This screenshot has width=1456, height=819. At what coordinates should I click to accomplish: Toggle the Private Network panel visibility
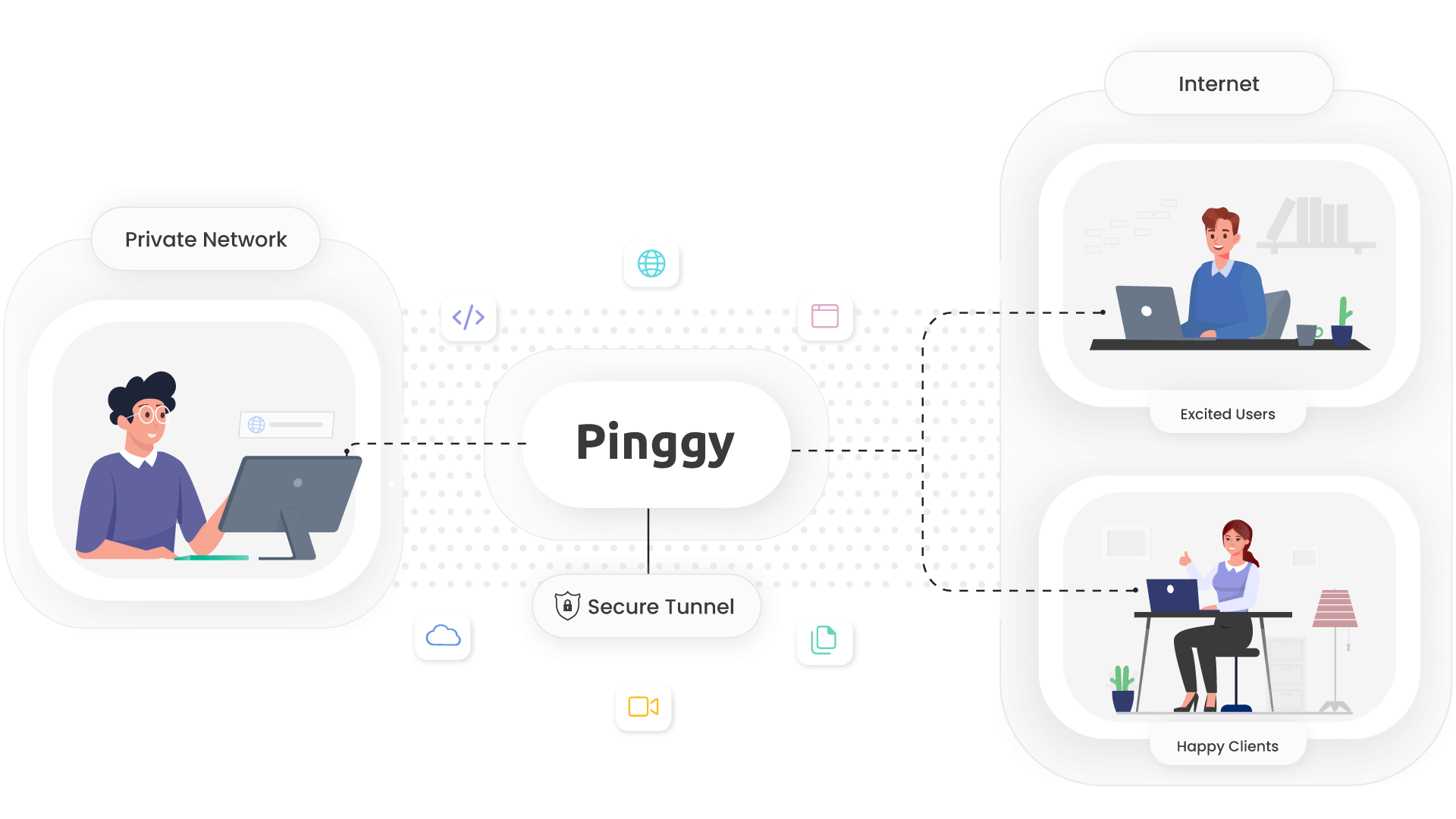(x=205, y=239)
